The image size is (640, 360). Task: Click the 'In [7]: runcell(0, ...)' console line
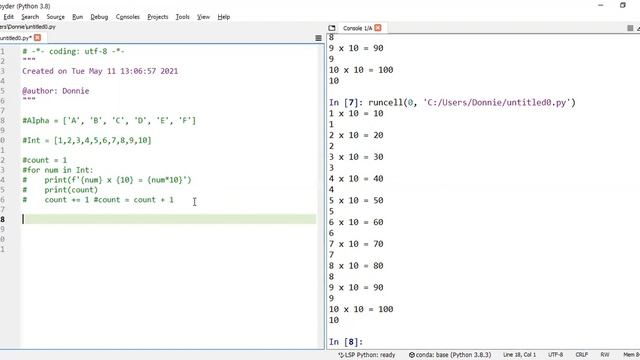[452, 102]
